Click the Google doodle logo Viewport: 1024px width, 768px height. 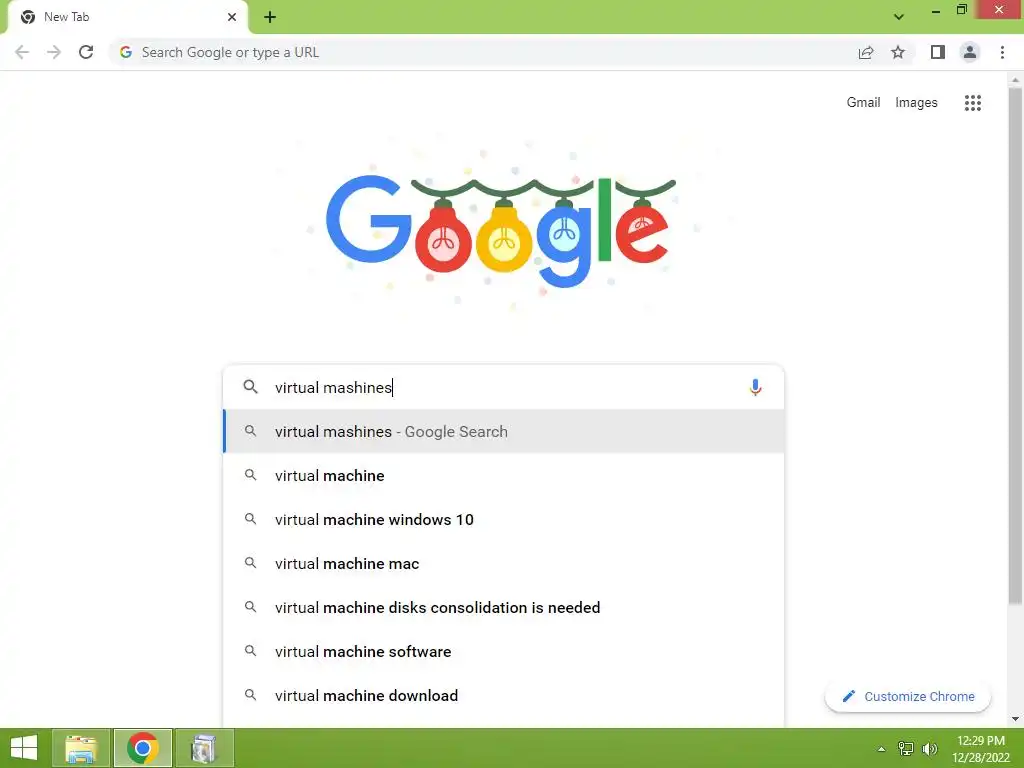pyautogui.click(x=501, y=226)
